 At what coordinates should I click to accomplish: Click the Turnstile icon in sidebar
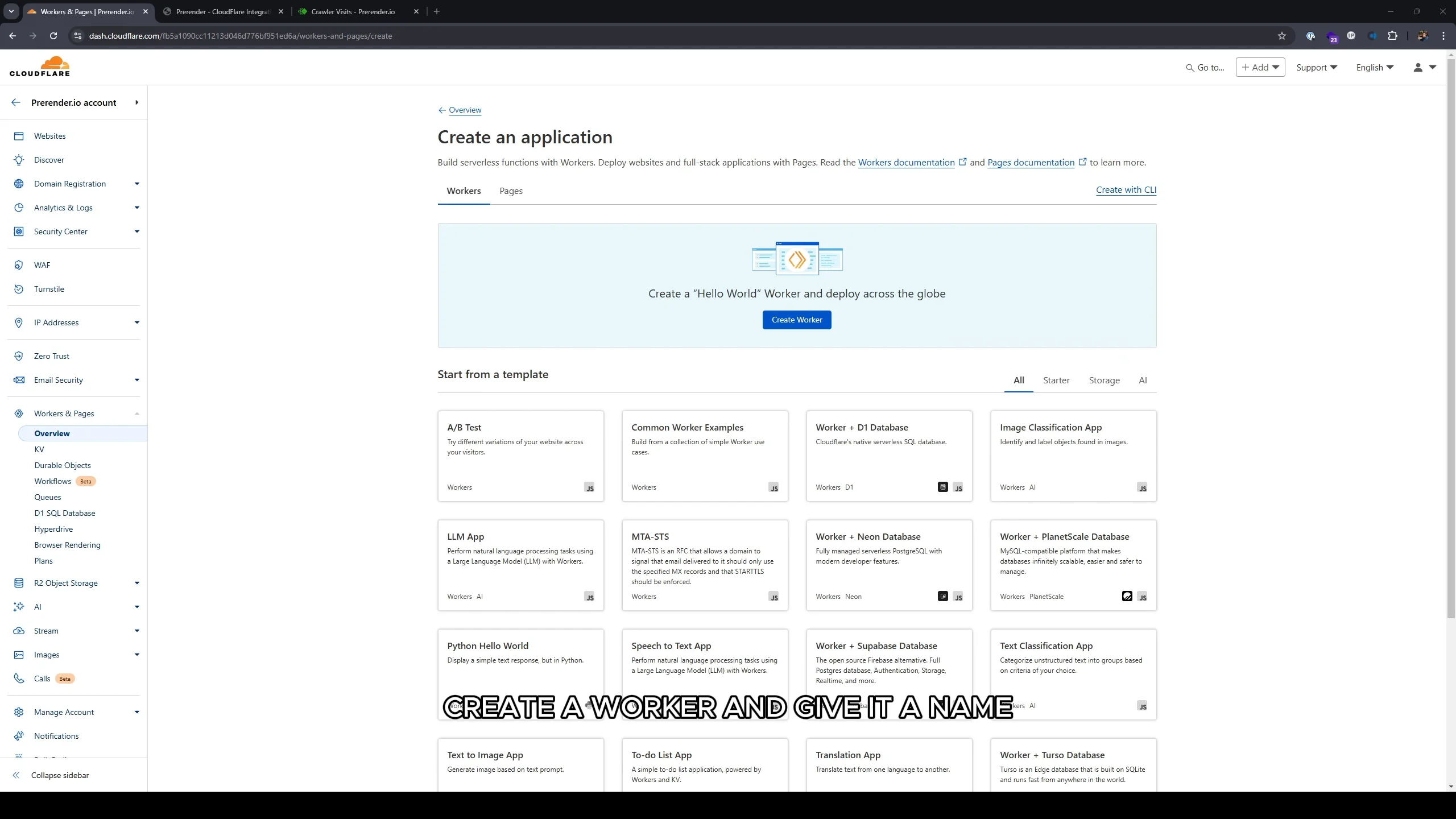pyautogui.click(x=19, y=289)
